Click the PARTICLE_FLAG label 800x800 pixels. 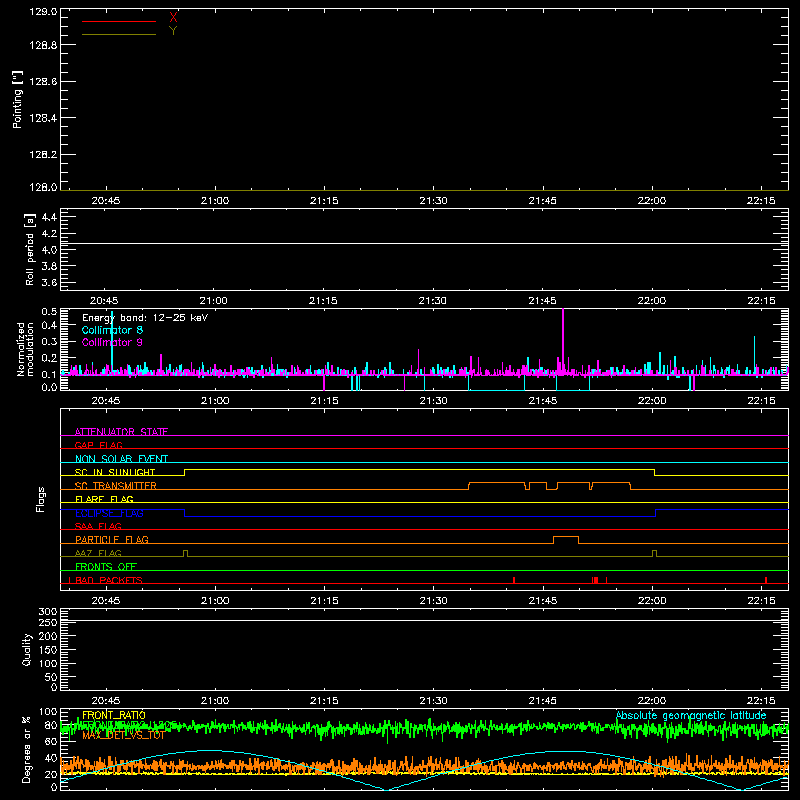coord(112,539)
